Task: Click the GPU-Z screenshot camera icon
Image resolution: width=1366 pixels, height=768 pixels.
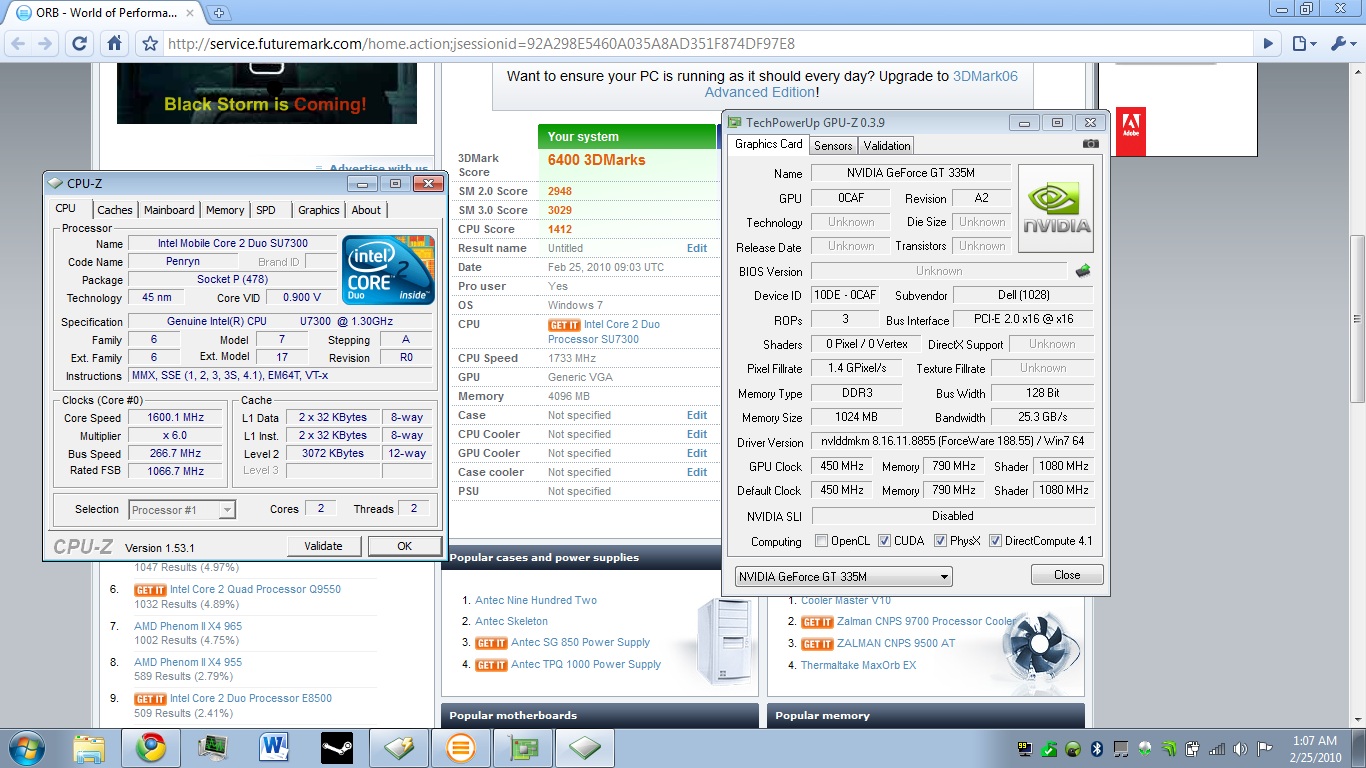Action: 1091,144
